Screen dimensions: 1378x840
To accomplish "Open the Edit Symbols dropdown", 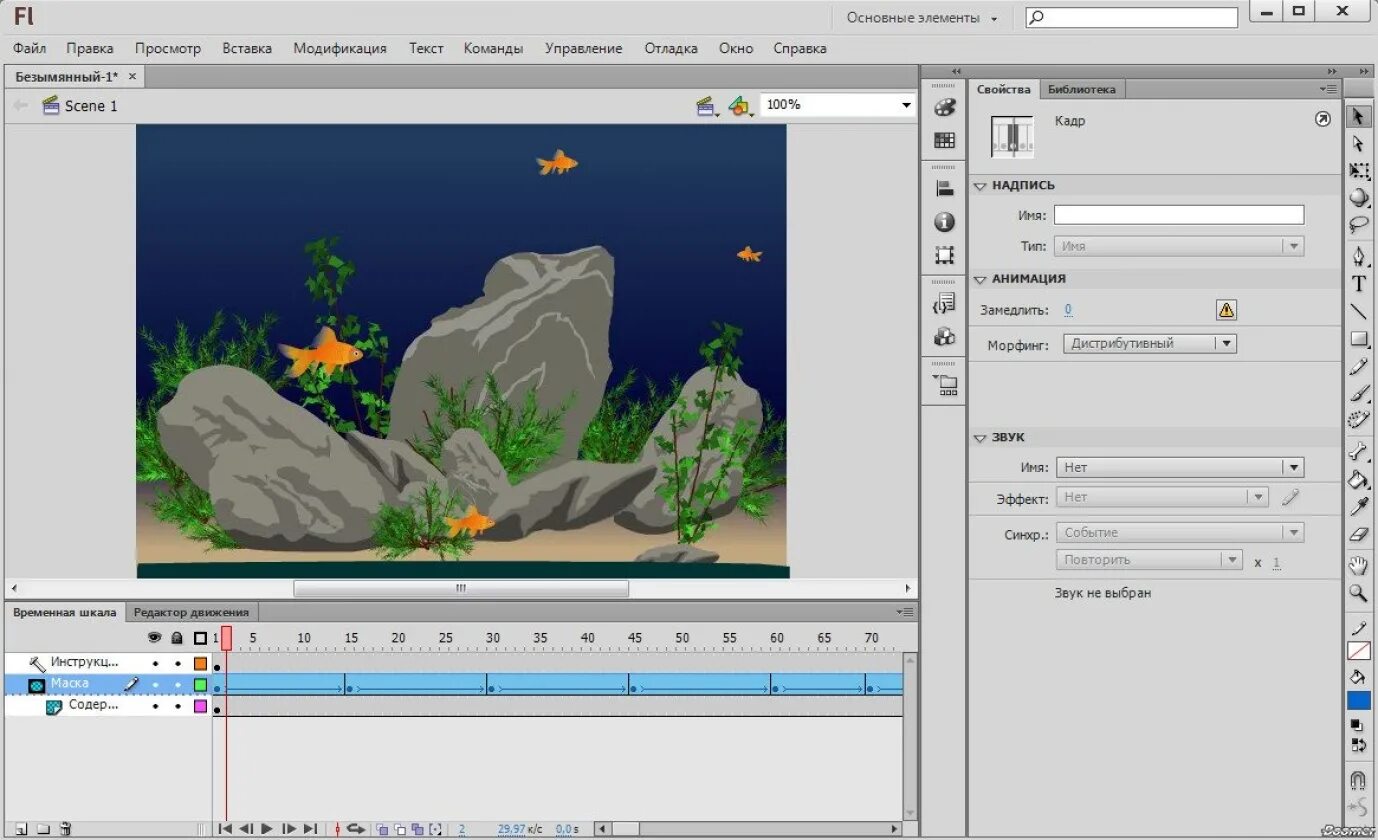I will coord(741,106).
